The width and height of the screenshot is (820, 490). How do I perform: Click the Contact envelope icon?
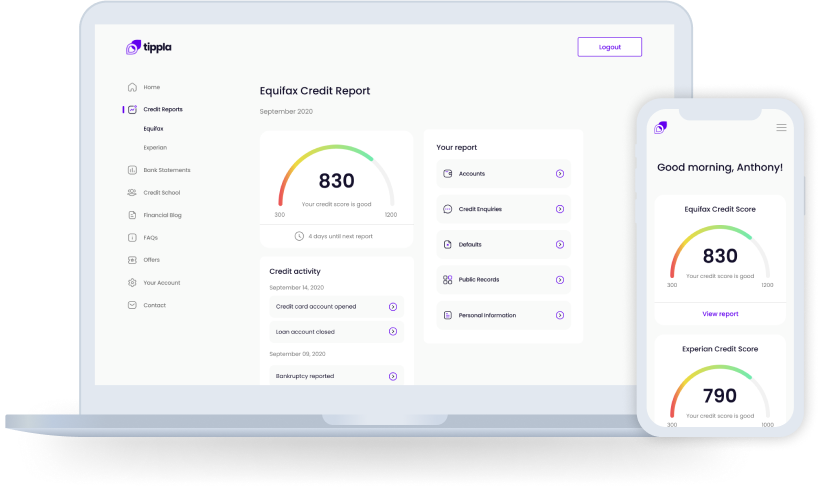(x=132, y=305)
